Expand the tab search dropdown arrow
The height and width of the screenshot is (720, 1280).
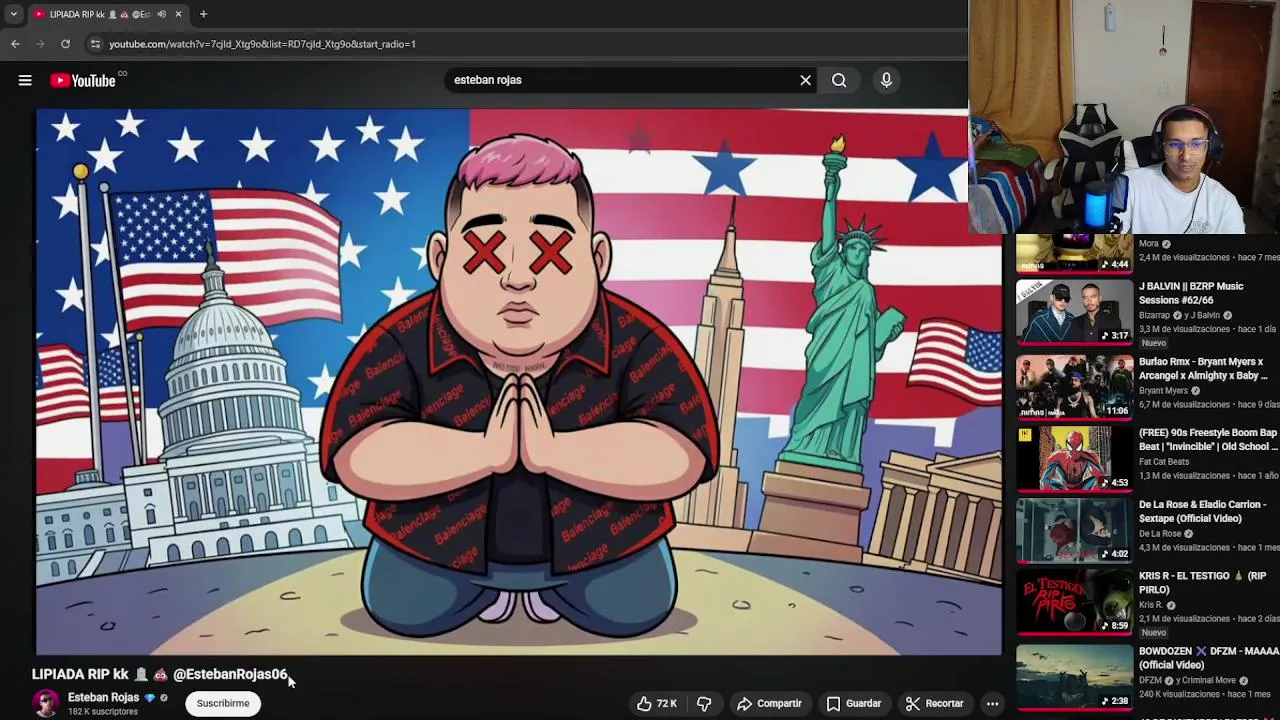(13, 14)
